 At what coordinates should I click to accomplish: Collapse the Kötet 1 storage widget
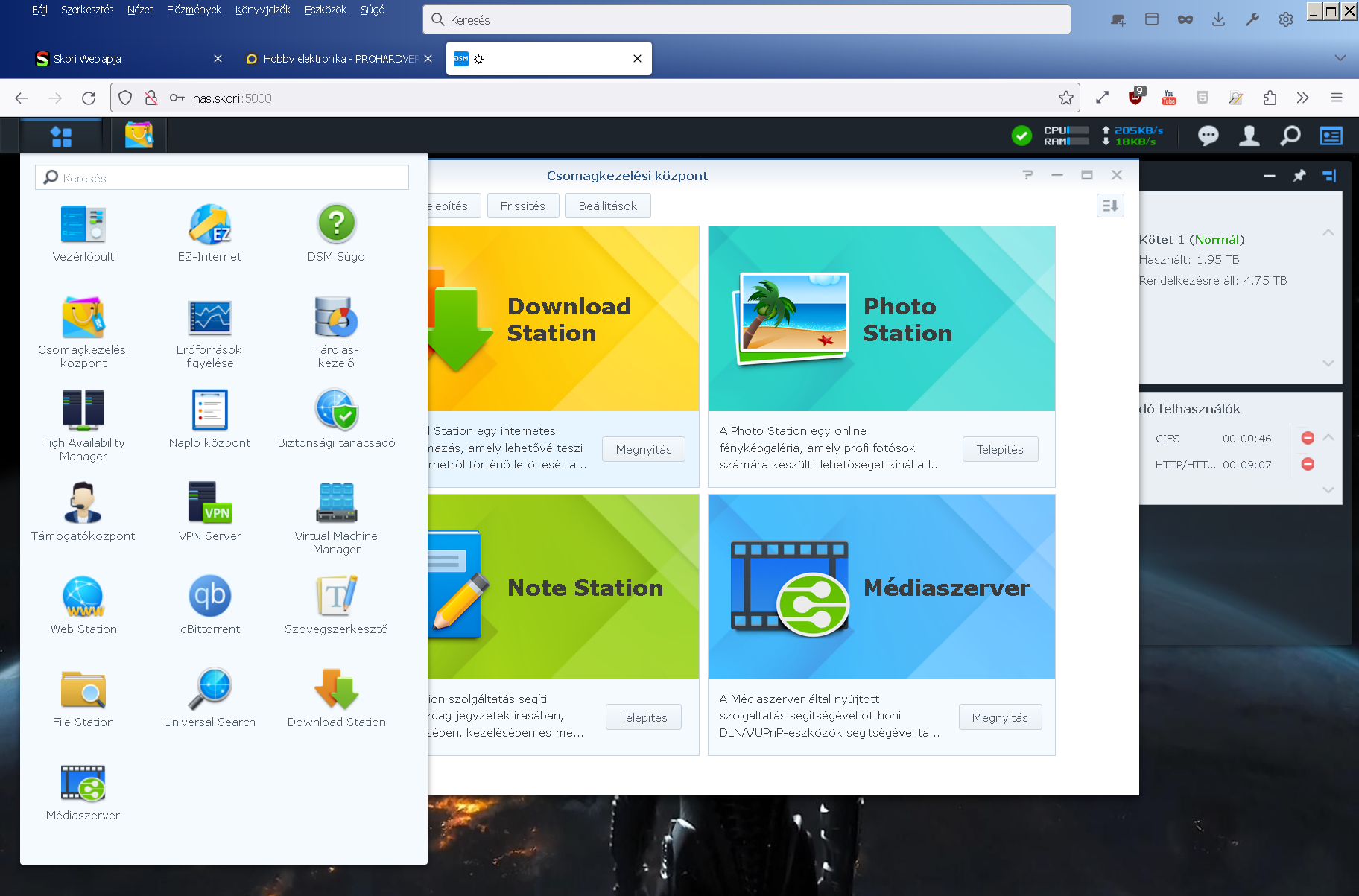pos(1328,233)
